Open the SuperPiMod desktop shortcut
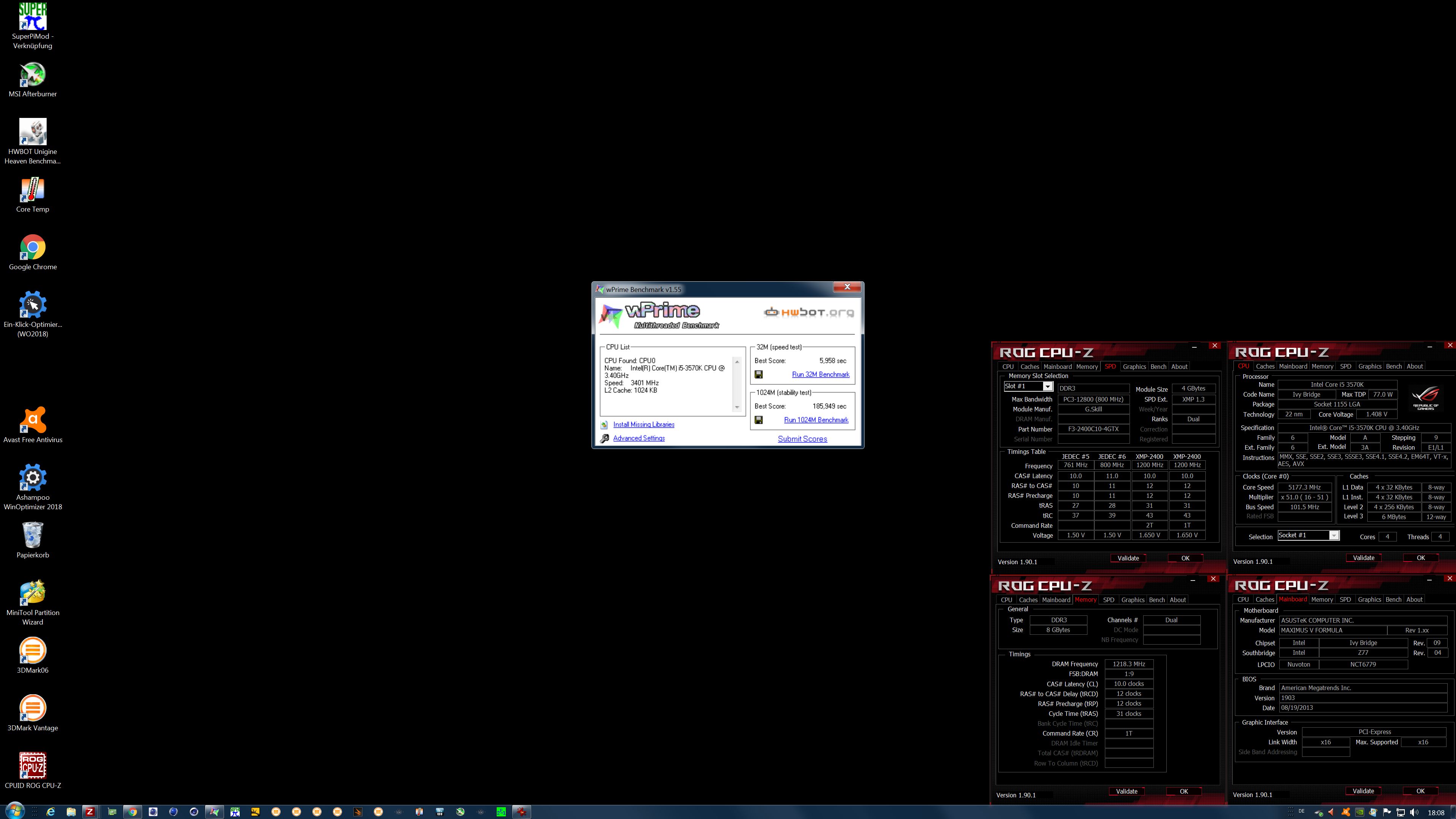1456x819 pixels. 33,26
